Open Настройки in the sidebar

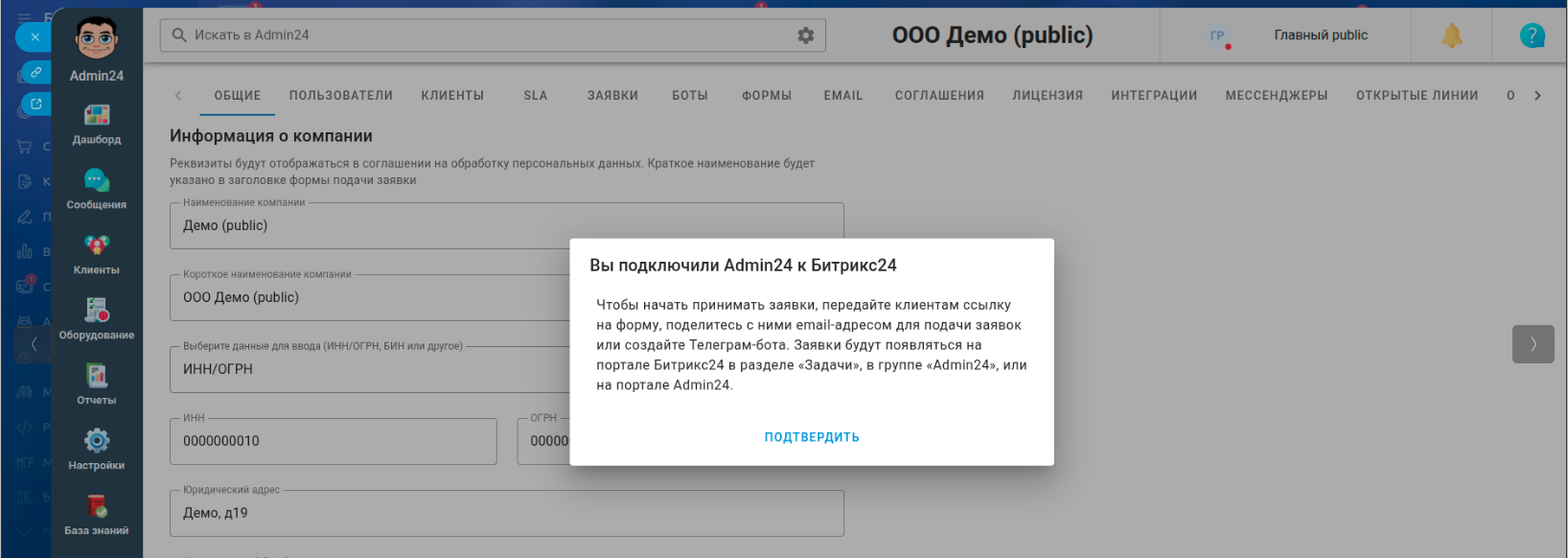click(97, 451)
